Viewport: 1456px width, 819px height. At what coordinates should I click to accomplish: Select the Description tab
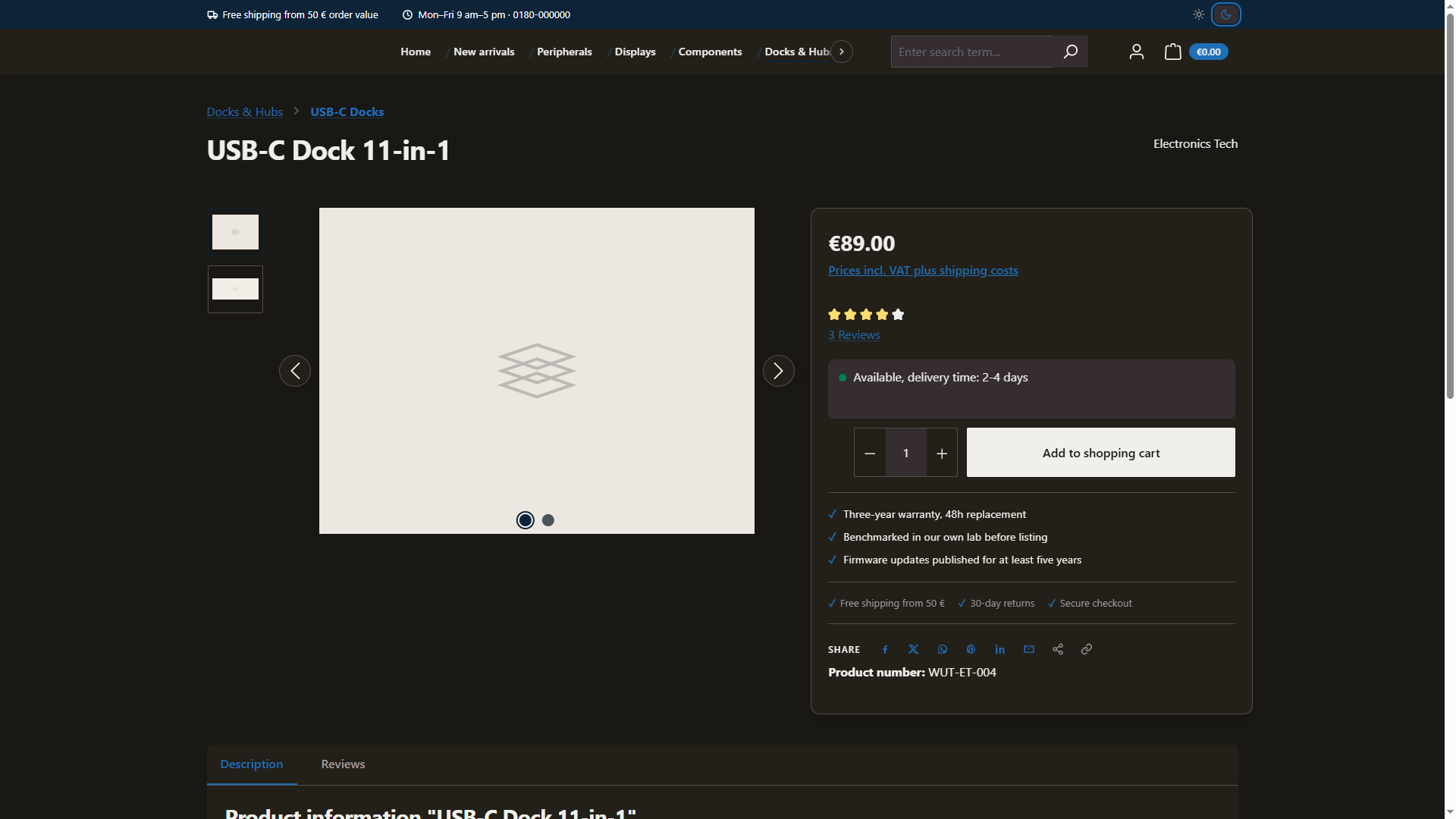click(252, 764)
